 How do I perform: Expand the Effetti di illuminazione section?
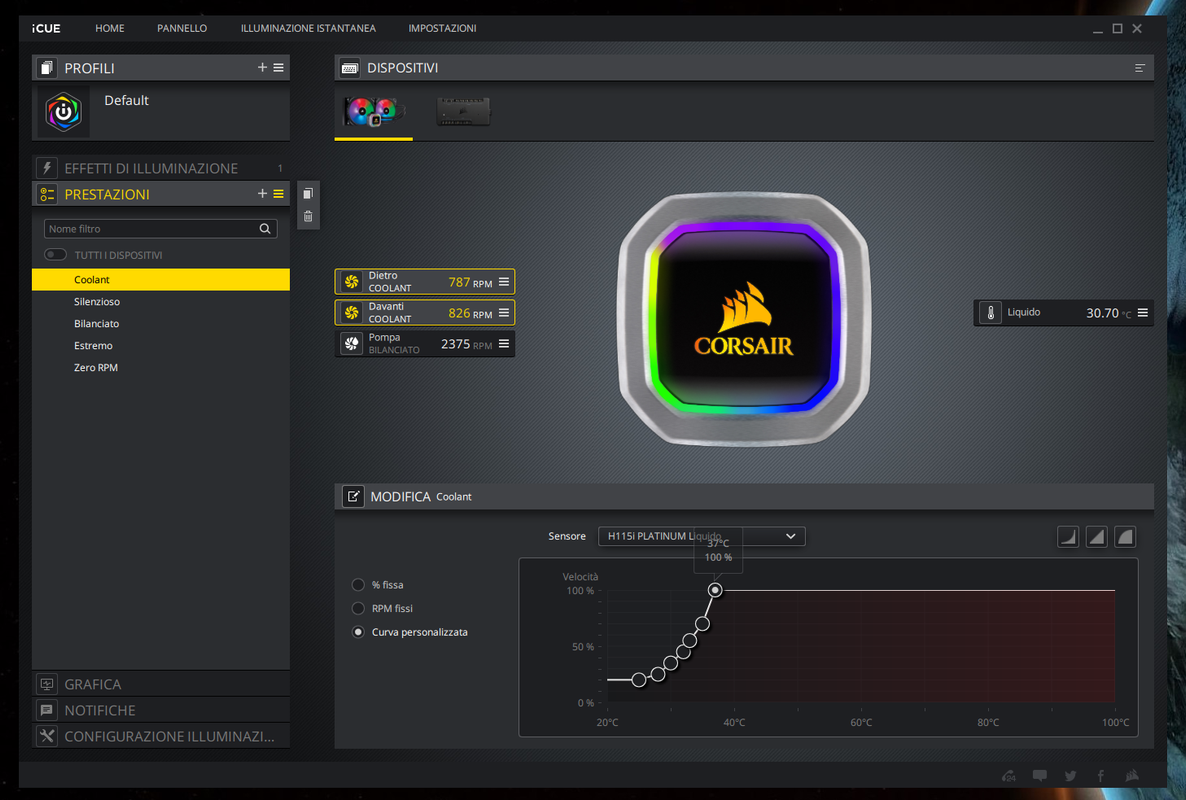coord(160,168)
